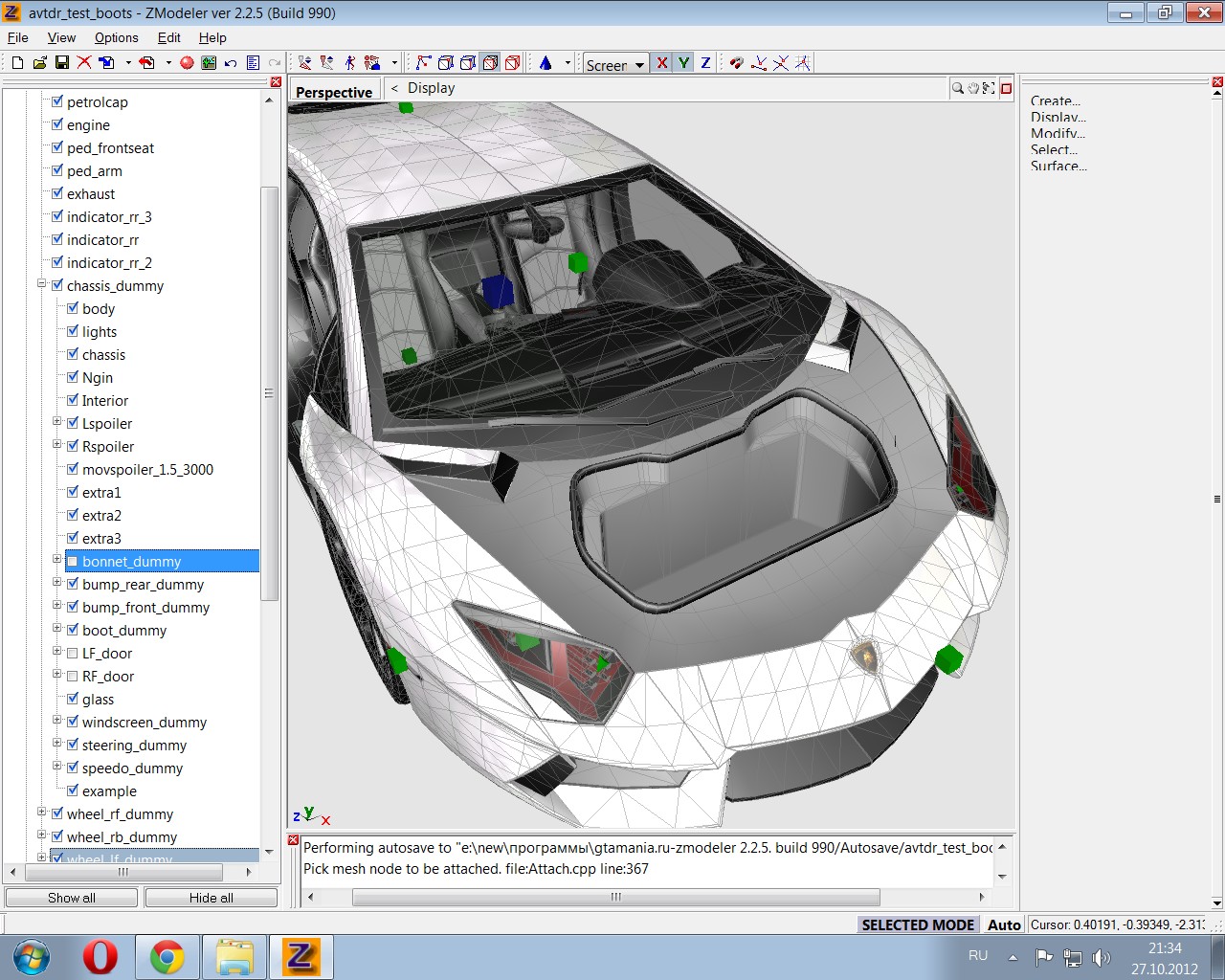Screen dimensions: 1225x980
Task: Click the zoom extents viewport icon
Action: [989, 88]
